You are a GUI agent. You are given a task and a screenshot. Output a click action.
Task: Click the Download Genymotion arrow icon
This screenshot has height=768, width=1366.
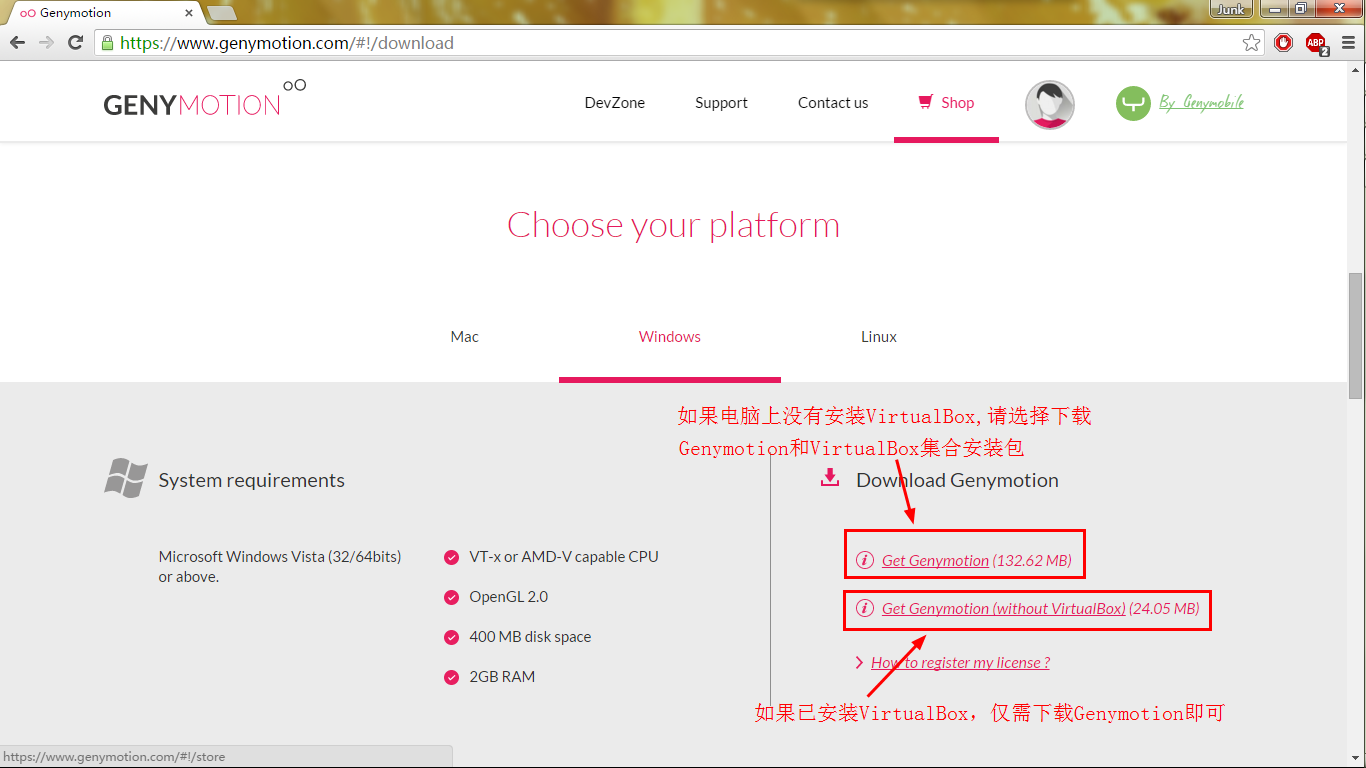829,478
